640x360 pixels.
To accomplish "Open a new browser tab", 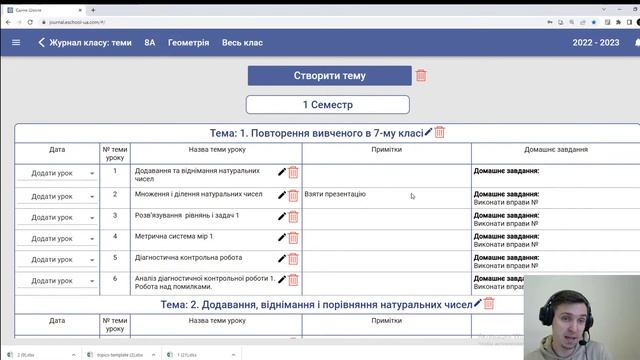I will 93,10.
